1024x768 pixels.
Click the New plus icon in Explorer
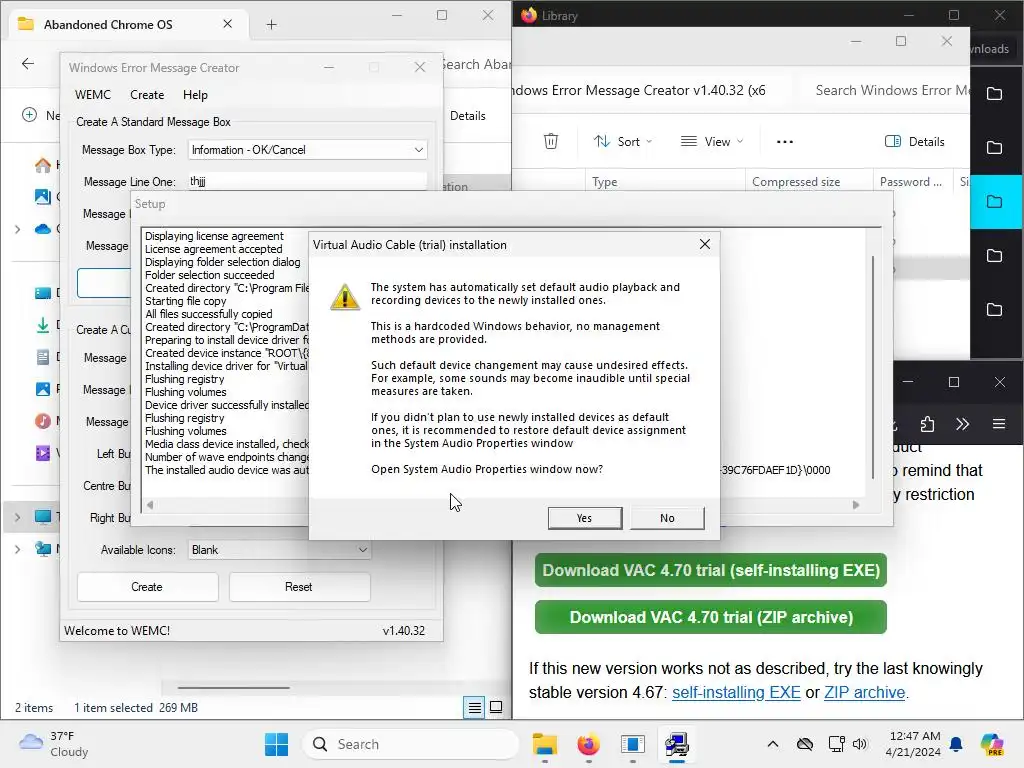[29, 115]
